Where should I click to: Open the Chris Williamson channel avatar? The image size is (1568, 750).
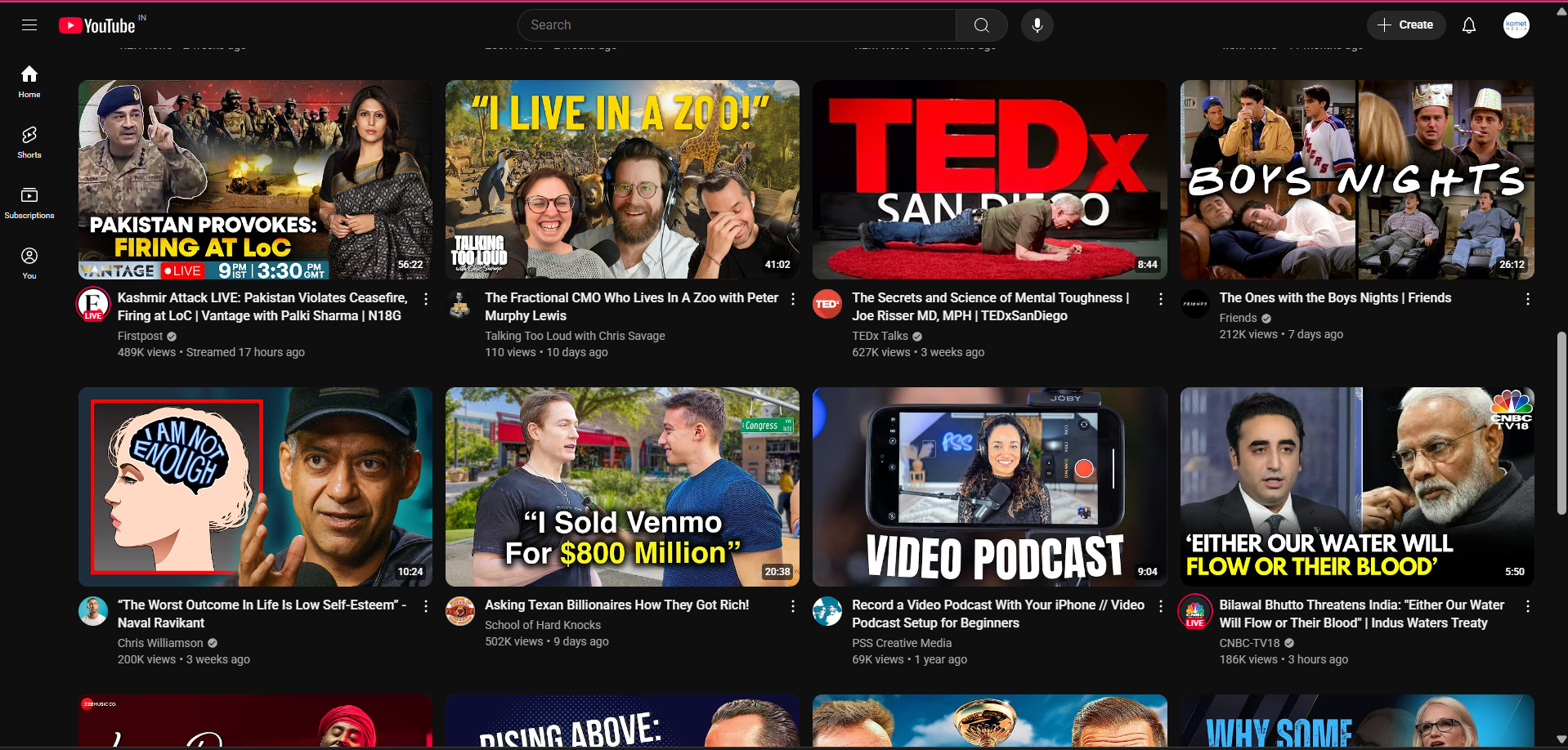(93, 612)
